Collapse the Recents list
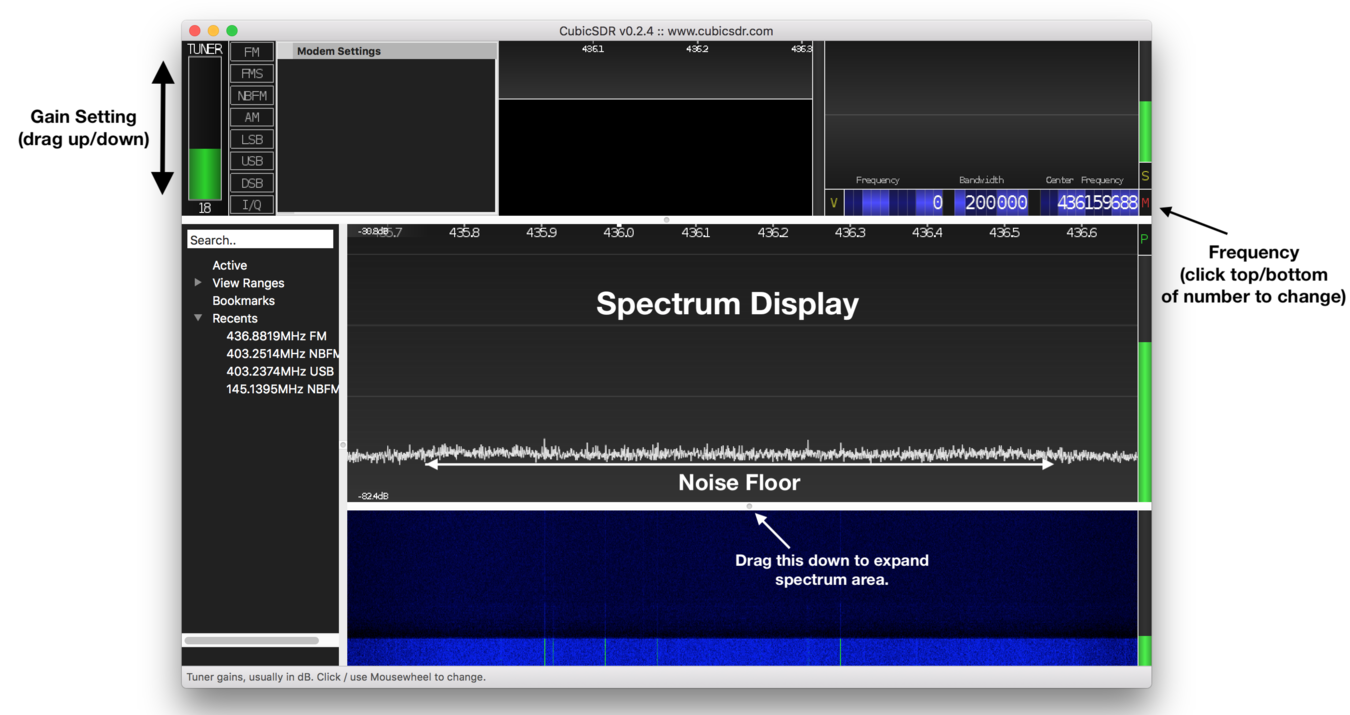1350x715 pixels. [197, 318]
